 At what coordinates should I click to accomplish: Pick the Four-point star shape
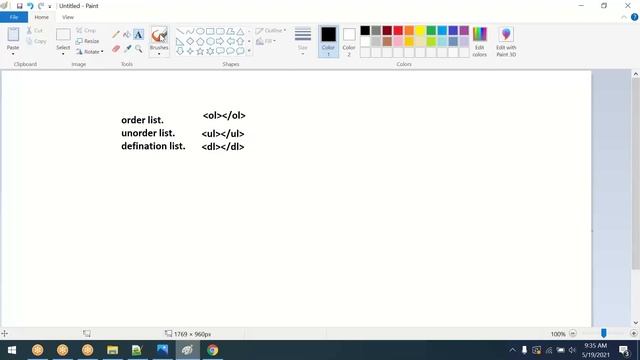(190, 51)
